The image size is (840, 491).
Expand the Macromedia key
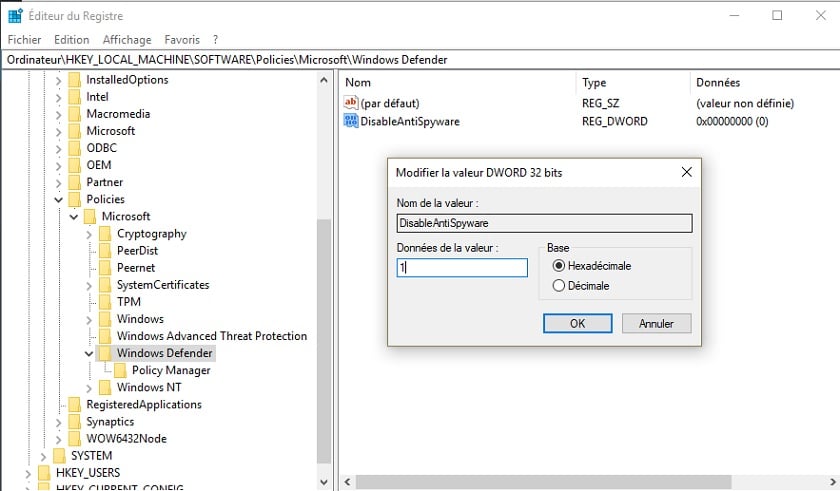(58, 115)
